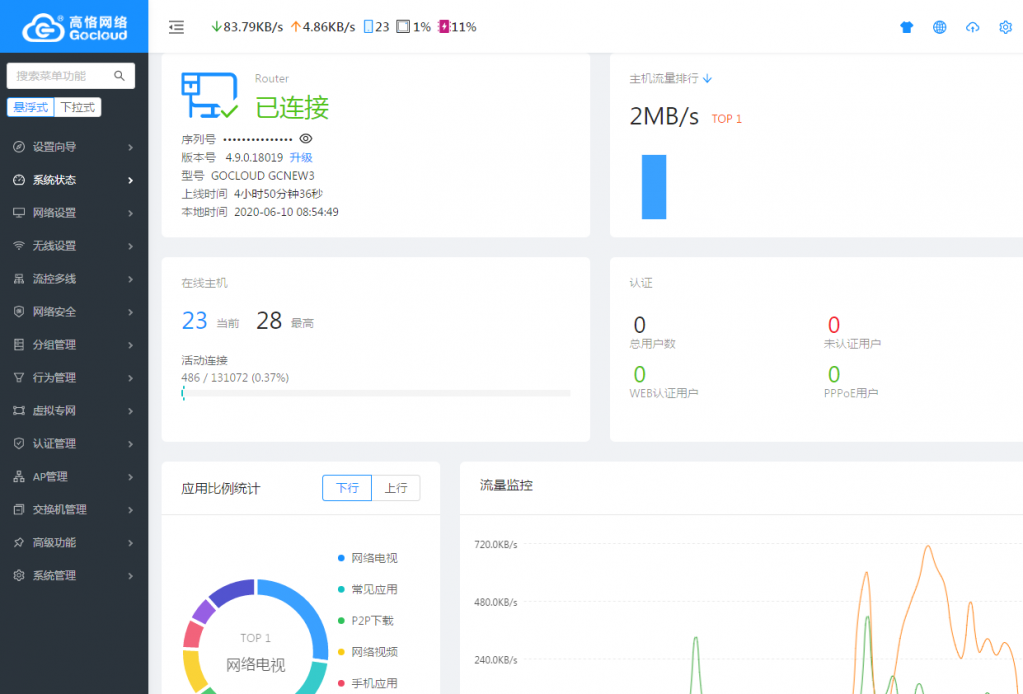The width and height of the screenshot is (1023, 694).
Task: Open the language globe icon
Action: pyautogui.click(x=939, y=27)
